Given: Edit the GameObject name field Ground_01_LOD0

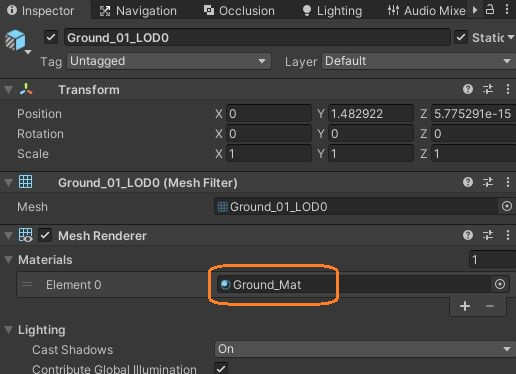Looking at the screenshot, I should point(257,37).
